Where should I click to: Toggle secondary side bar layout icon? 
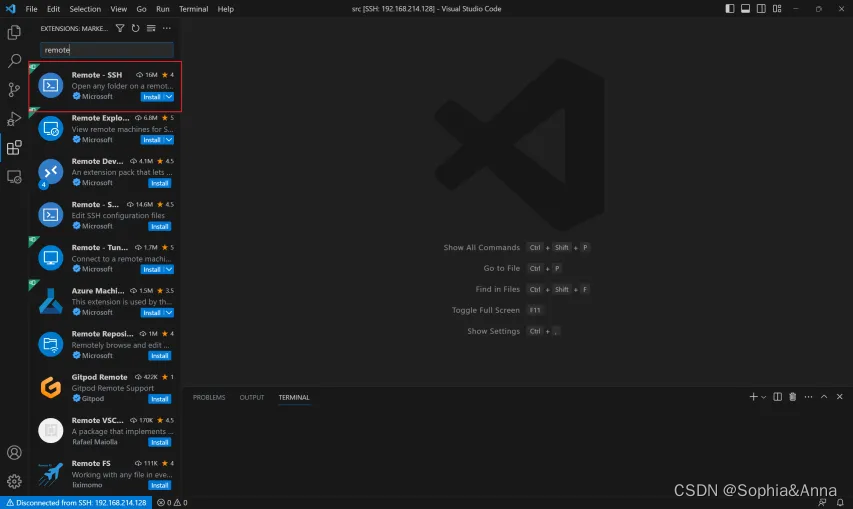pyautogui.click(x=761, y=9)
